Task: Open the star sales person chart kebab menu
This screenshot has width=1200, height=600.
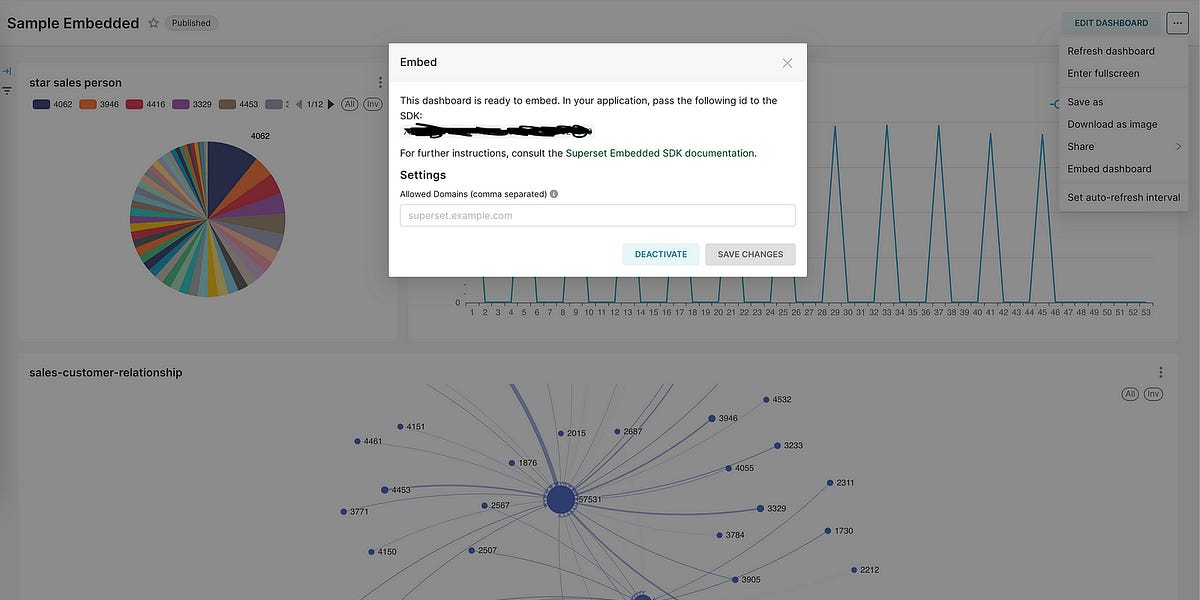Action: tap(380, 82)
